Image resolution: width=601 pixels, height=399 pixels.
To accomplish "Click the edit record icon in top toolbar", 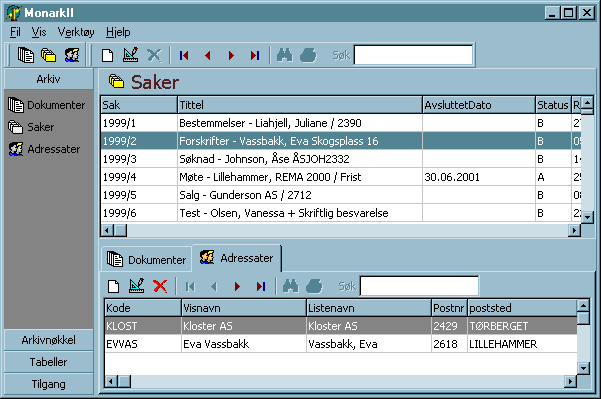I will pos(131,55).
